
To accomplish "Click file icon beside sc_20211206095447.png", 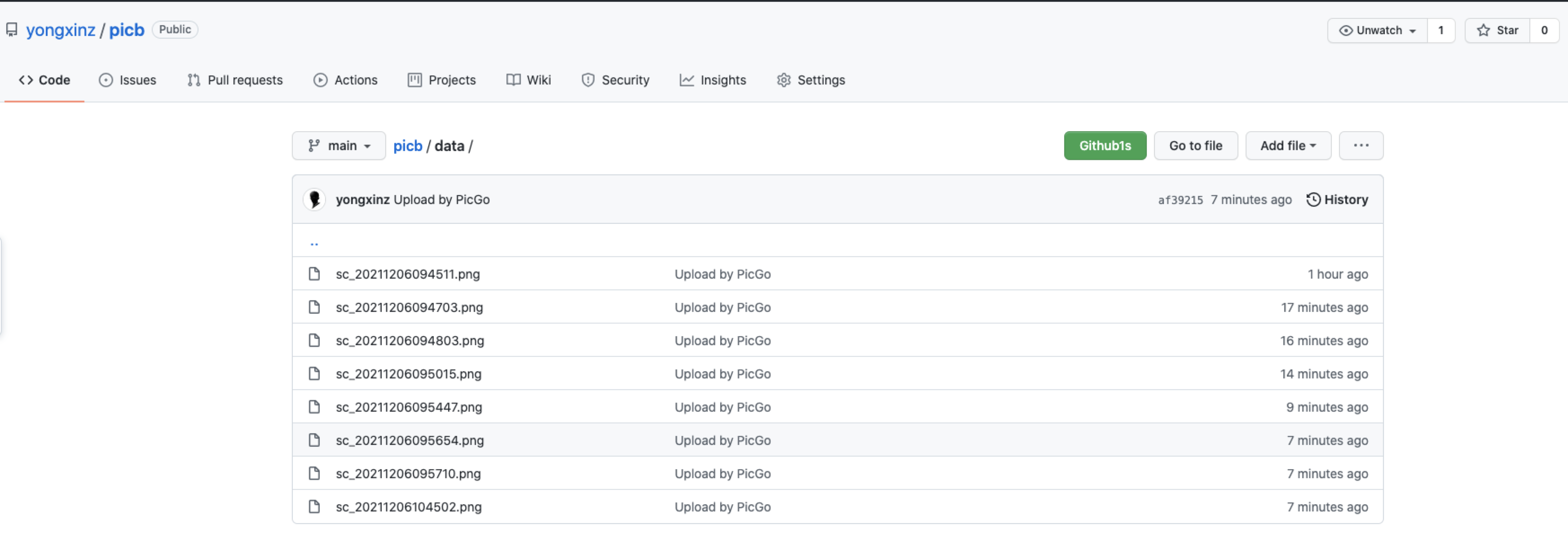I will [x=314, y=407].
